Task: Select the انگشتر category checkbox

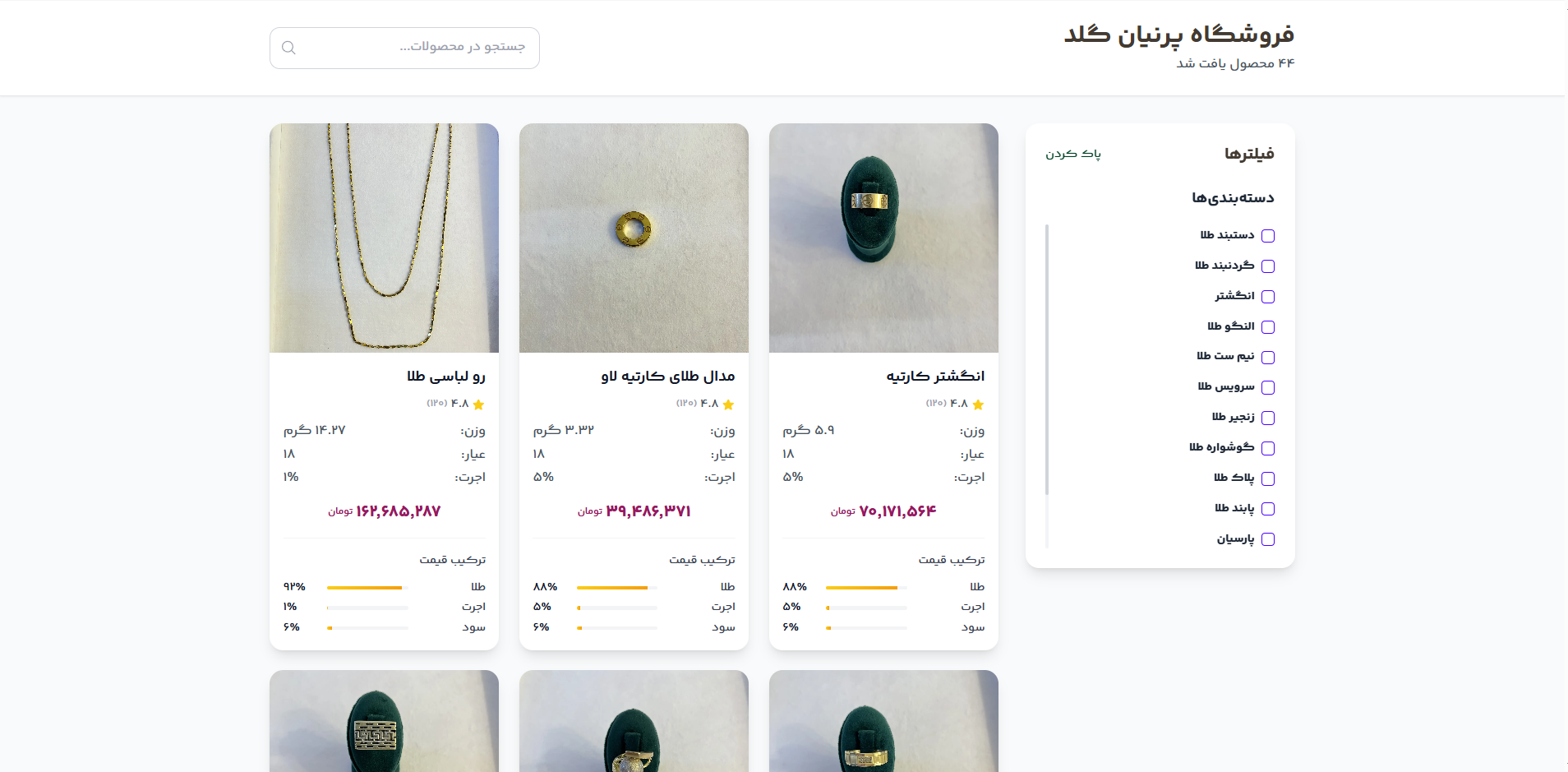Action: pos(1269,296)
